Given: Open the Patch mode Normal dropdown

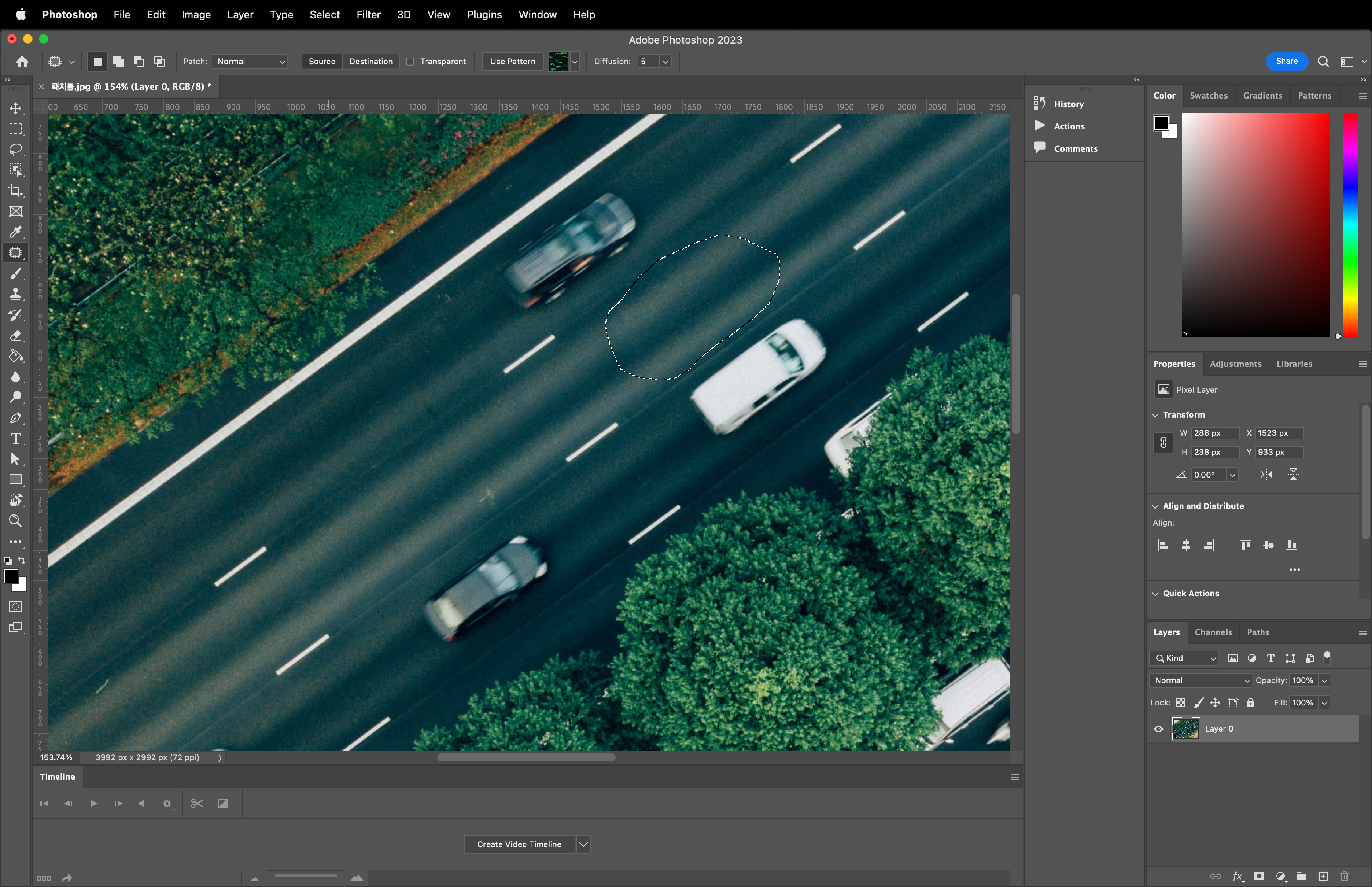Looking at the screenshot, I should (250, 62).
